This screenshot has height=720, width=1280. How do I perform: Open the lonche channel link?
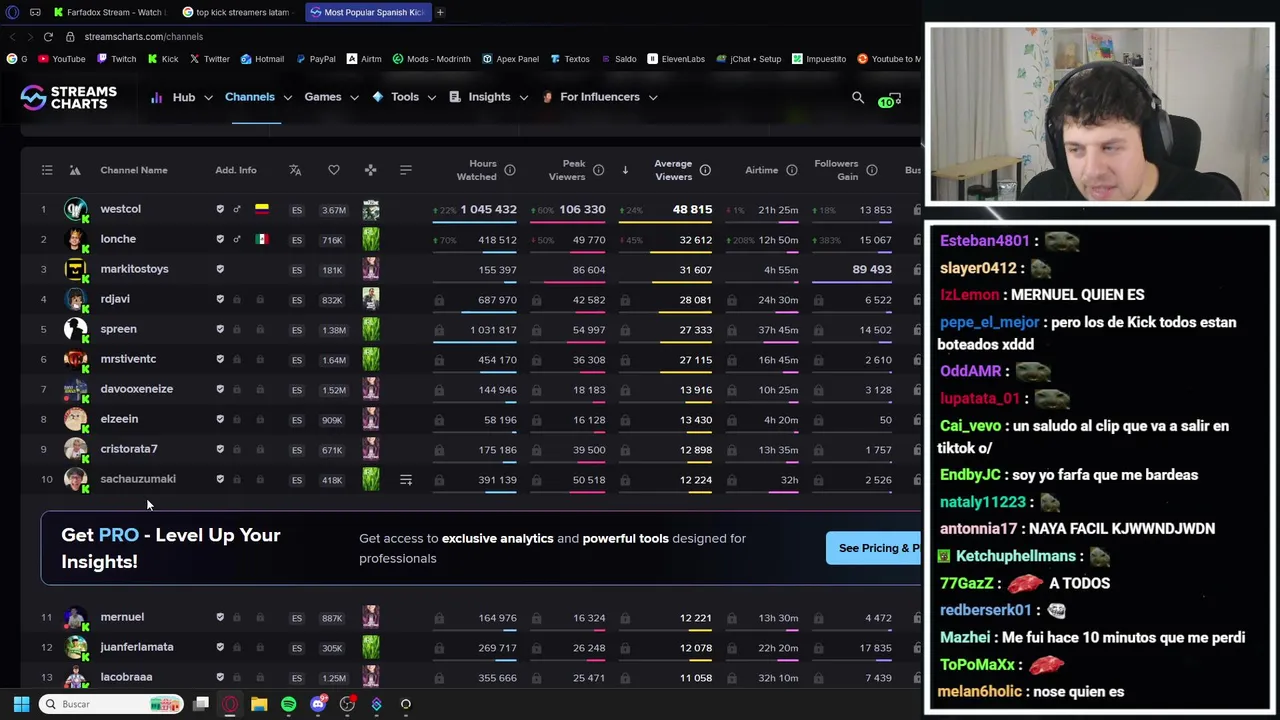click(x=118, y=239)
